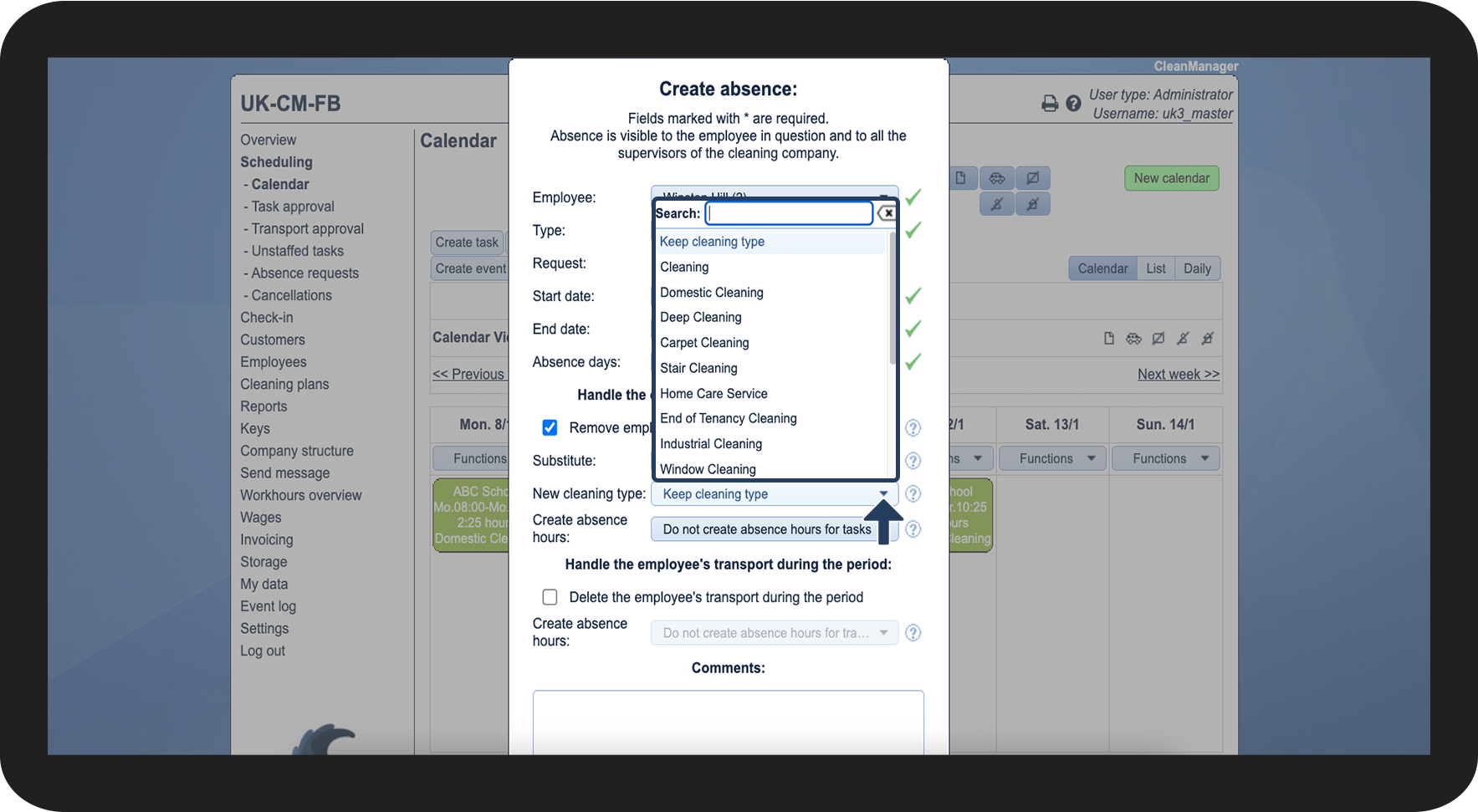The width and height of the screenshot is (1478, 812).
Task: Open Cleaning plans in the sidebar
Action: (284, 385)
